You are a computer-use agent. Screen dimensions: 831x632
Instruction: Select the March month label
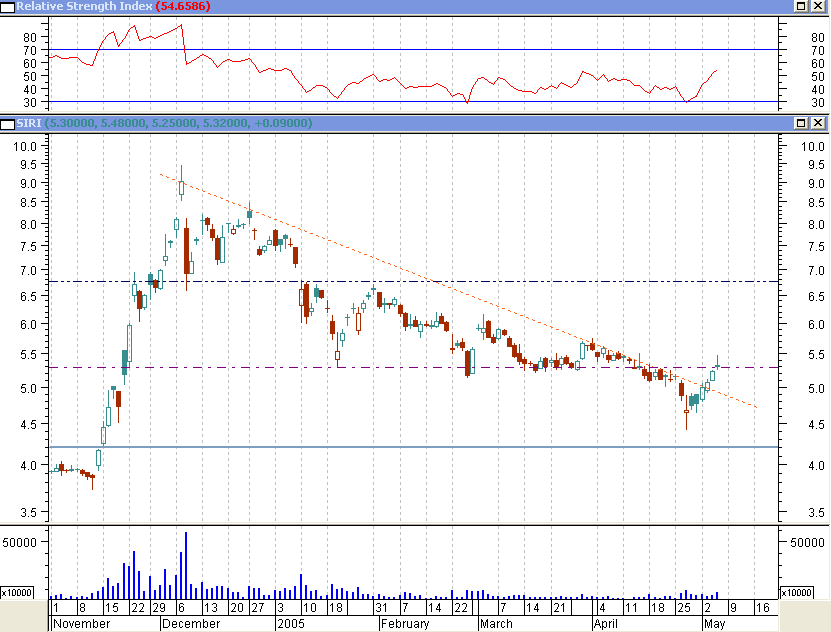[496, 624]
